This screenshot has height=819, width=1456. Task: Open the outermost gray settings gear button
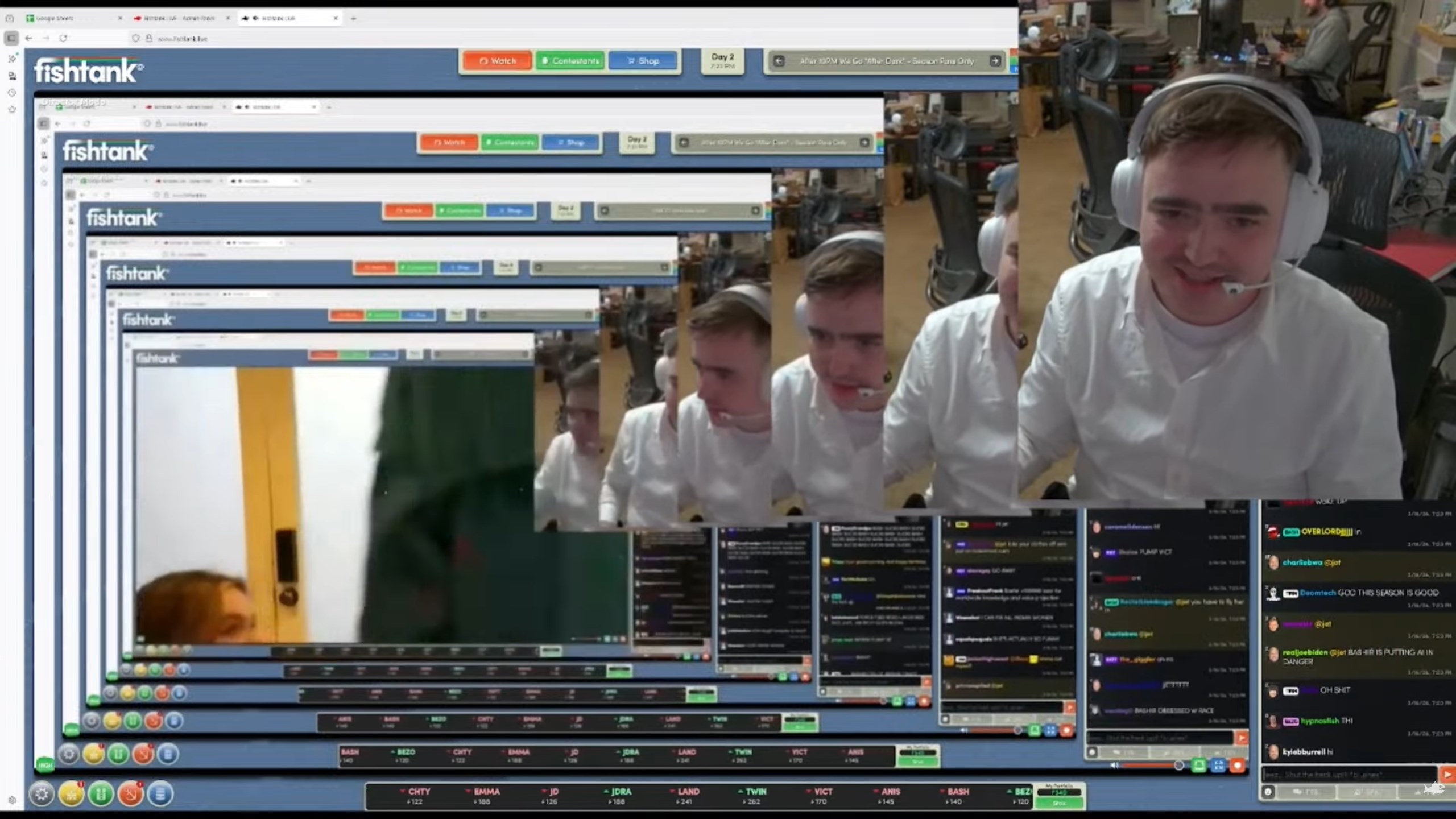42,794
